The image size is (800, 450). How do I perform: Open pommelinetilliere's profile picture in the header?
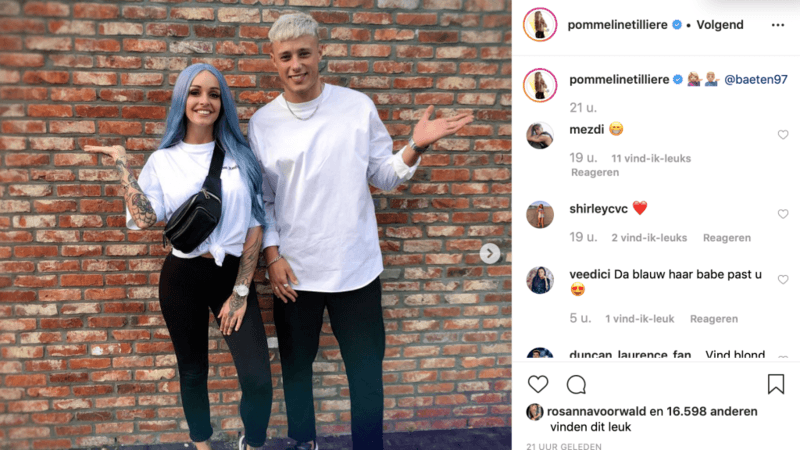(540, 24)
